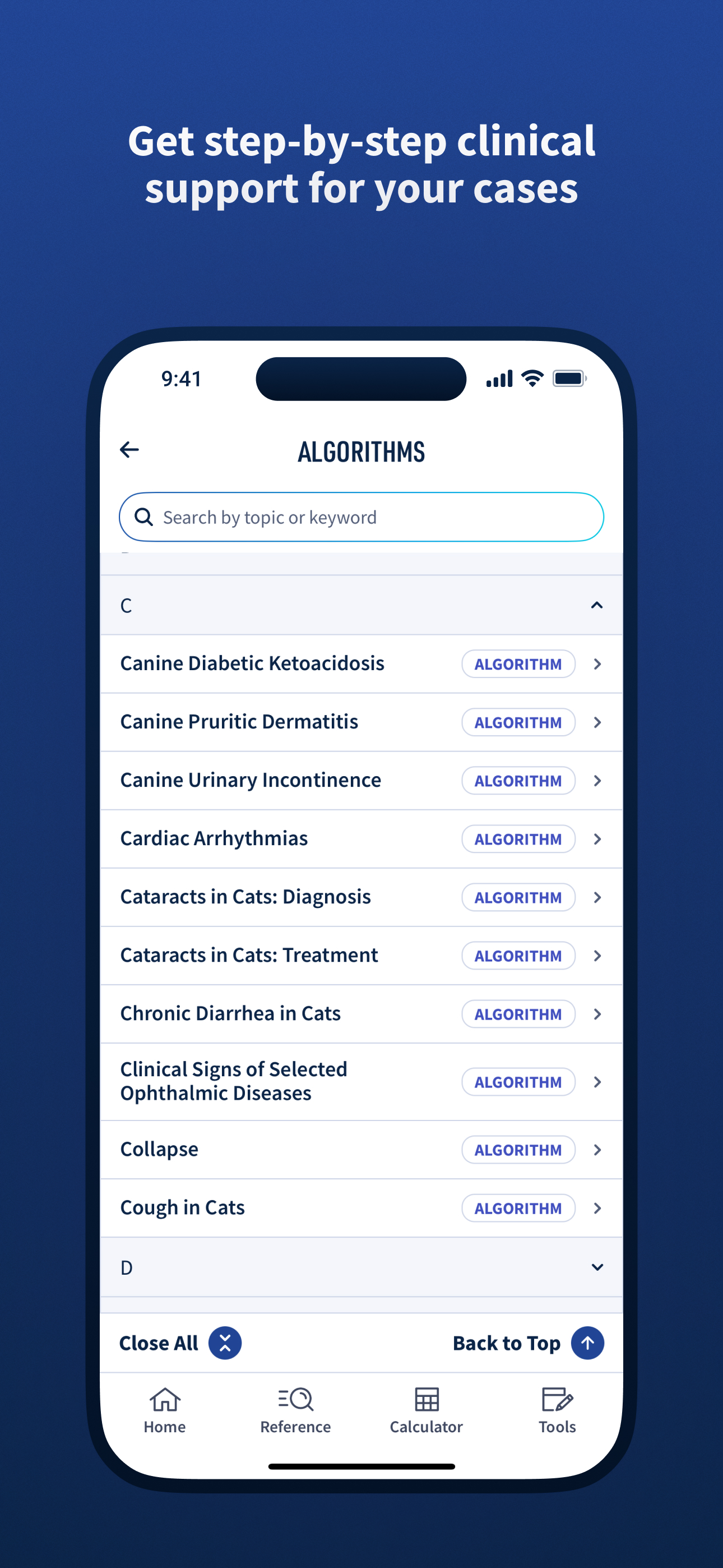Open the Home tab icon
Screen dimensions: 723x1568
(165, 1399)
